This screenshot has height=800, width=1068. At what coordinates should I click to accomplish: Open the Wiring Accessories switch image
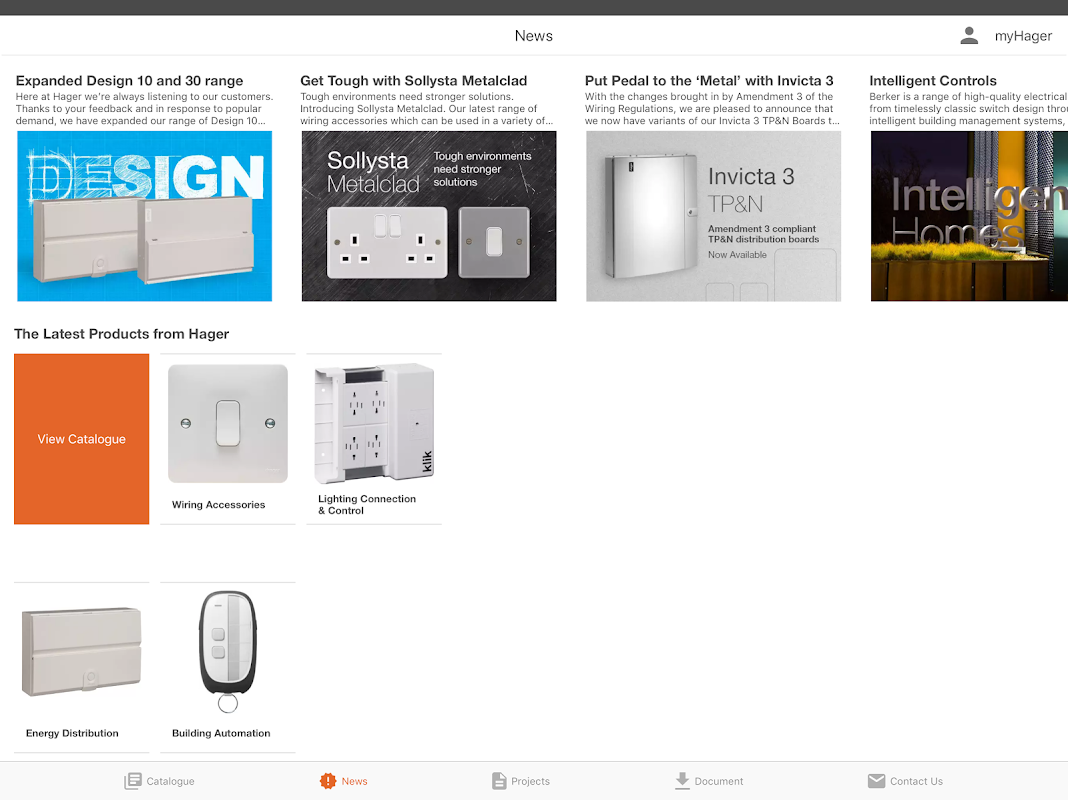click(x=227, y=423)
